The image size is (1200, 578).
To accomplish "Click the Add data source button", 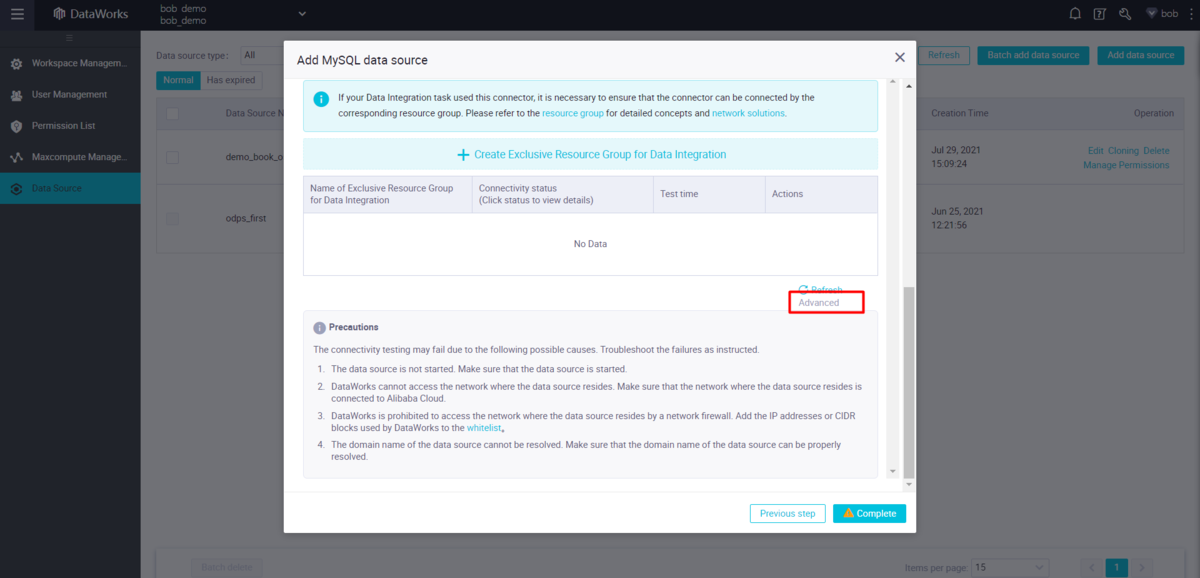I will [1140, 56].
